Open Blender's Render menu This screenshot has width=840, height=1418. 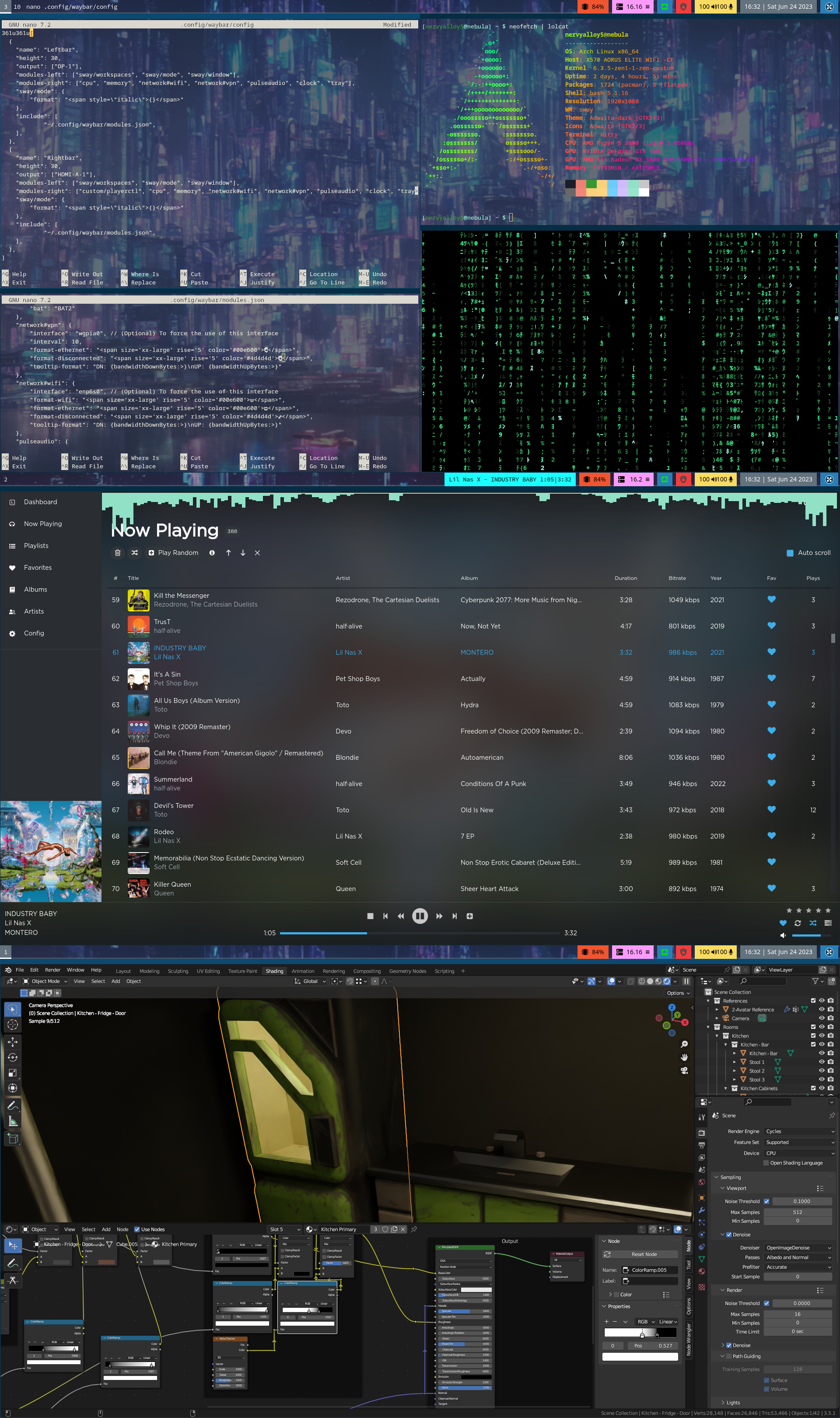tap(52, 970)
